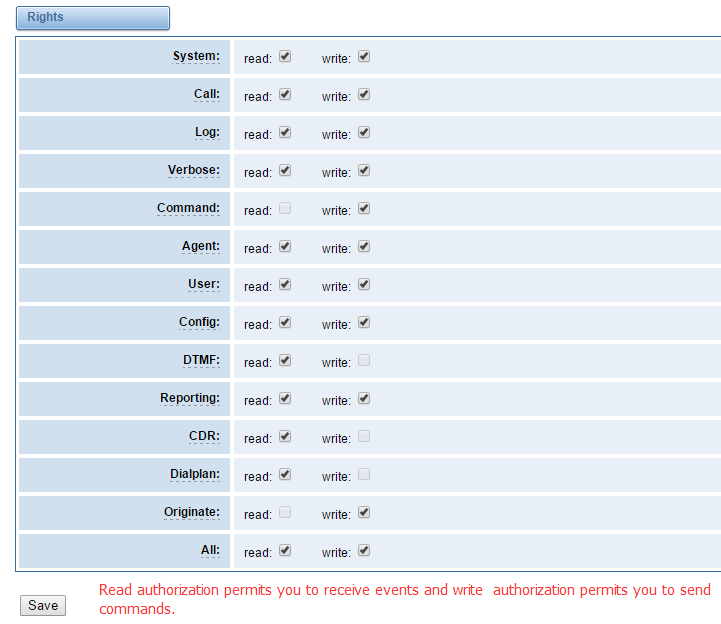The width and height of the screenshot is (721, 624).
Task: Click the Dialplan label
Action: point(195,474)
